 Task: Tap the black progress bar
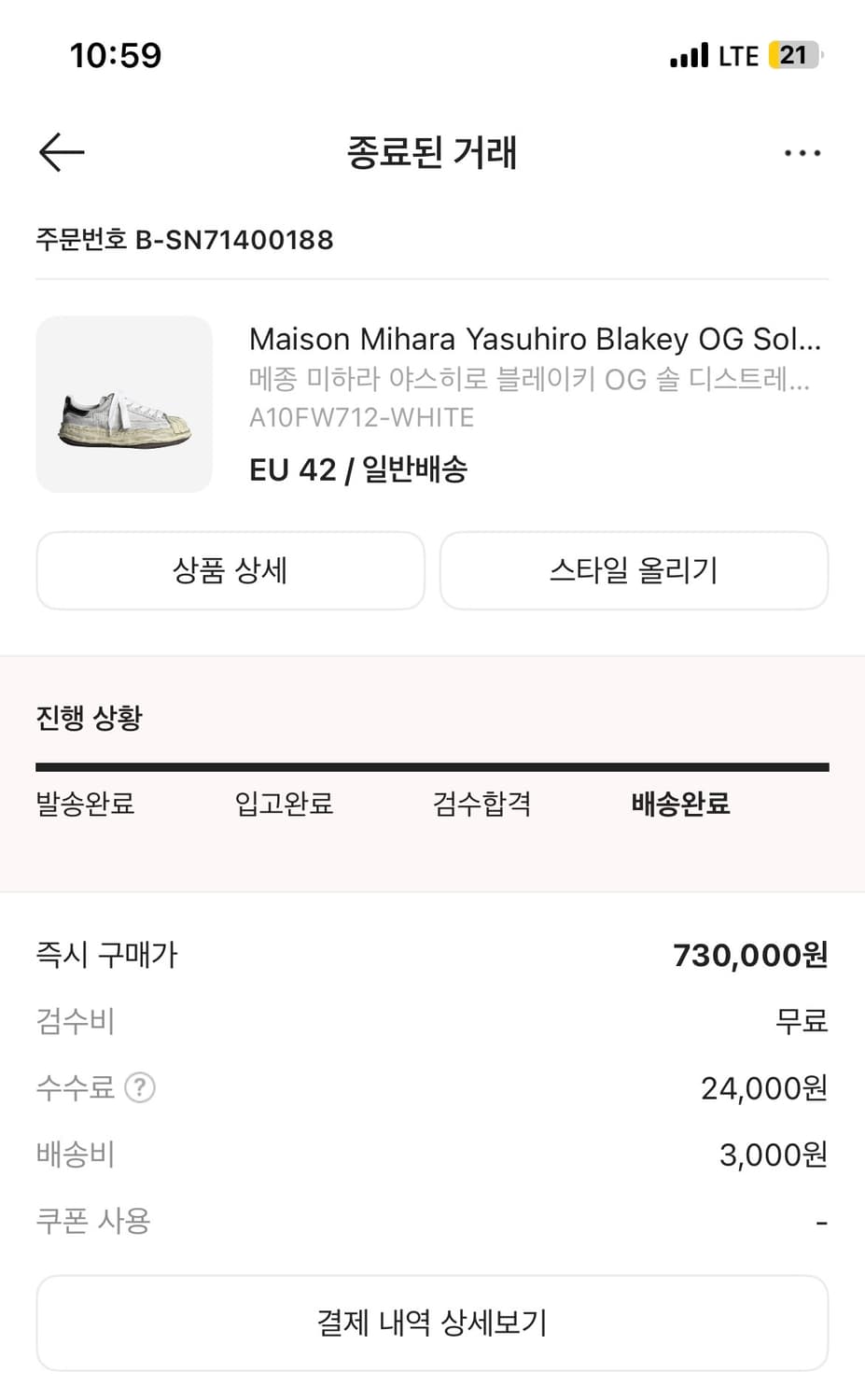(x=432, y=767)
